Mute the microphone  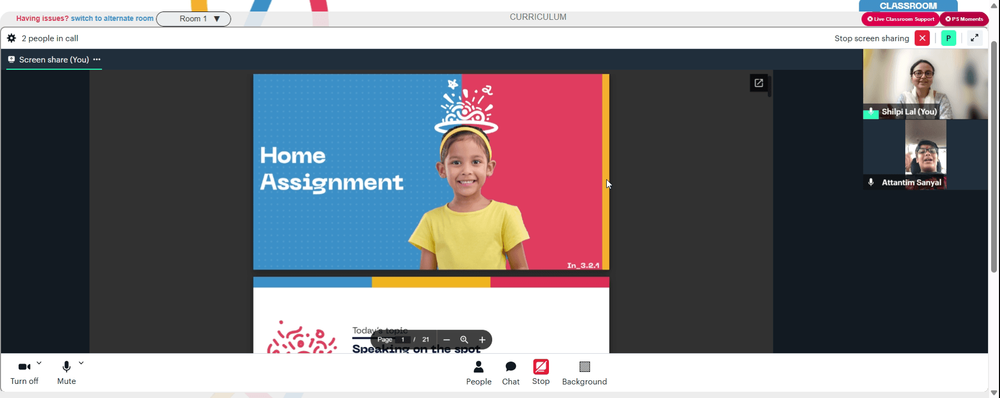[x=66, y=372]
